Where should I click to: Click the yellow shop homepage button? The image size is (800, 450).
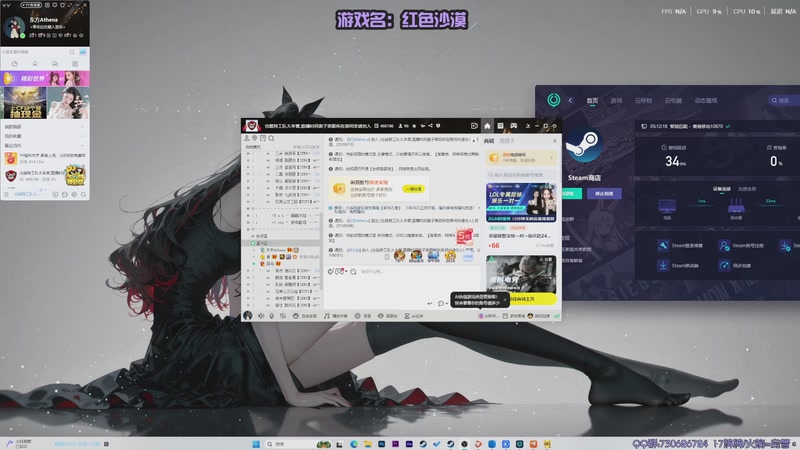coord(532,299)
